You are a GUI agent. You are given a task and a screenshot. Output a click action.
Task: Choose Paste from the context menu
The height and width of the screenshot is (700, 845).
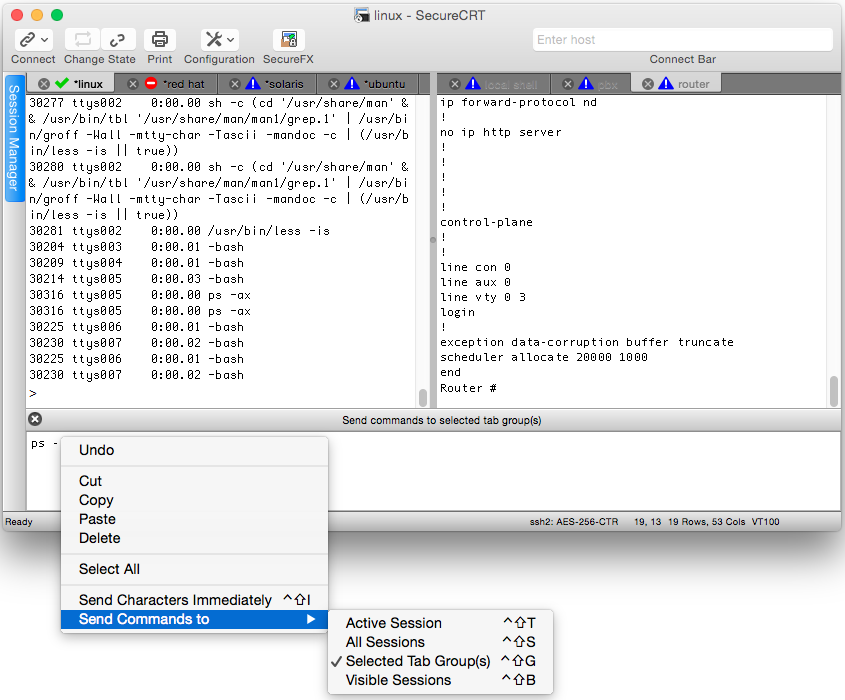tap(97, 519)
